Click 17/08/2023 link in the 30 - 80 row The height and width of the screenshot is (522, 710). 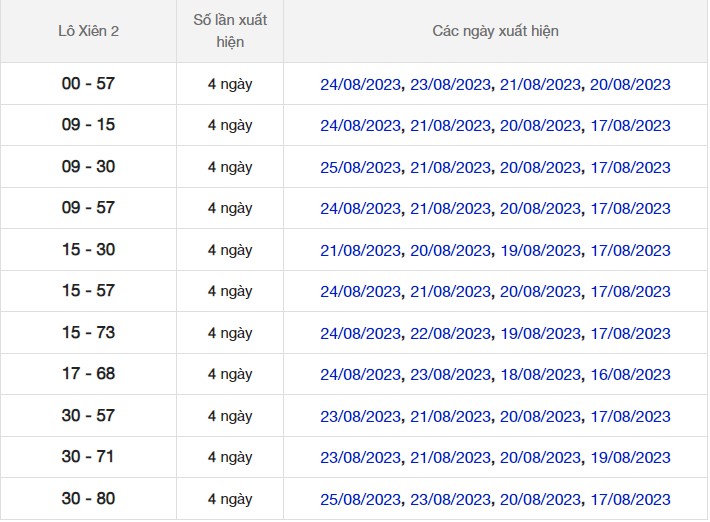630,500
